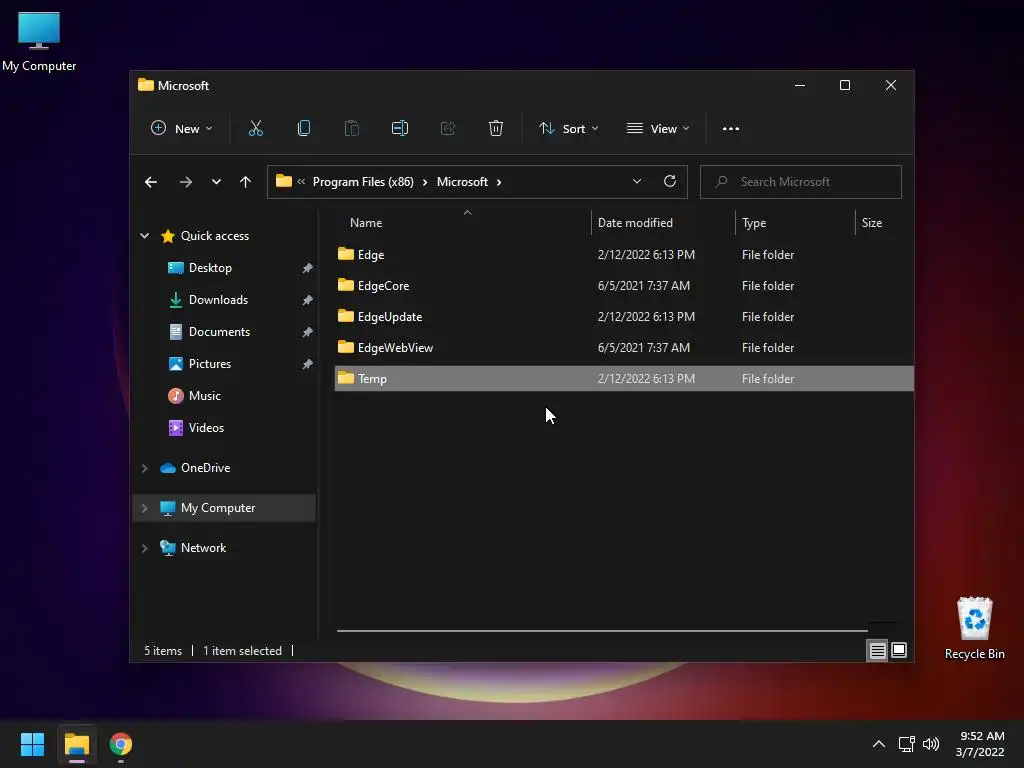Open Documents in navigation pane
Screen dimensions: 1024x768
tap(219, 332)
